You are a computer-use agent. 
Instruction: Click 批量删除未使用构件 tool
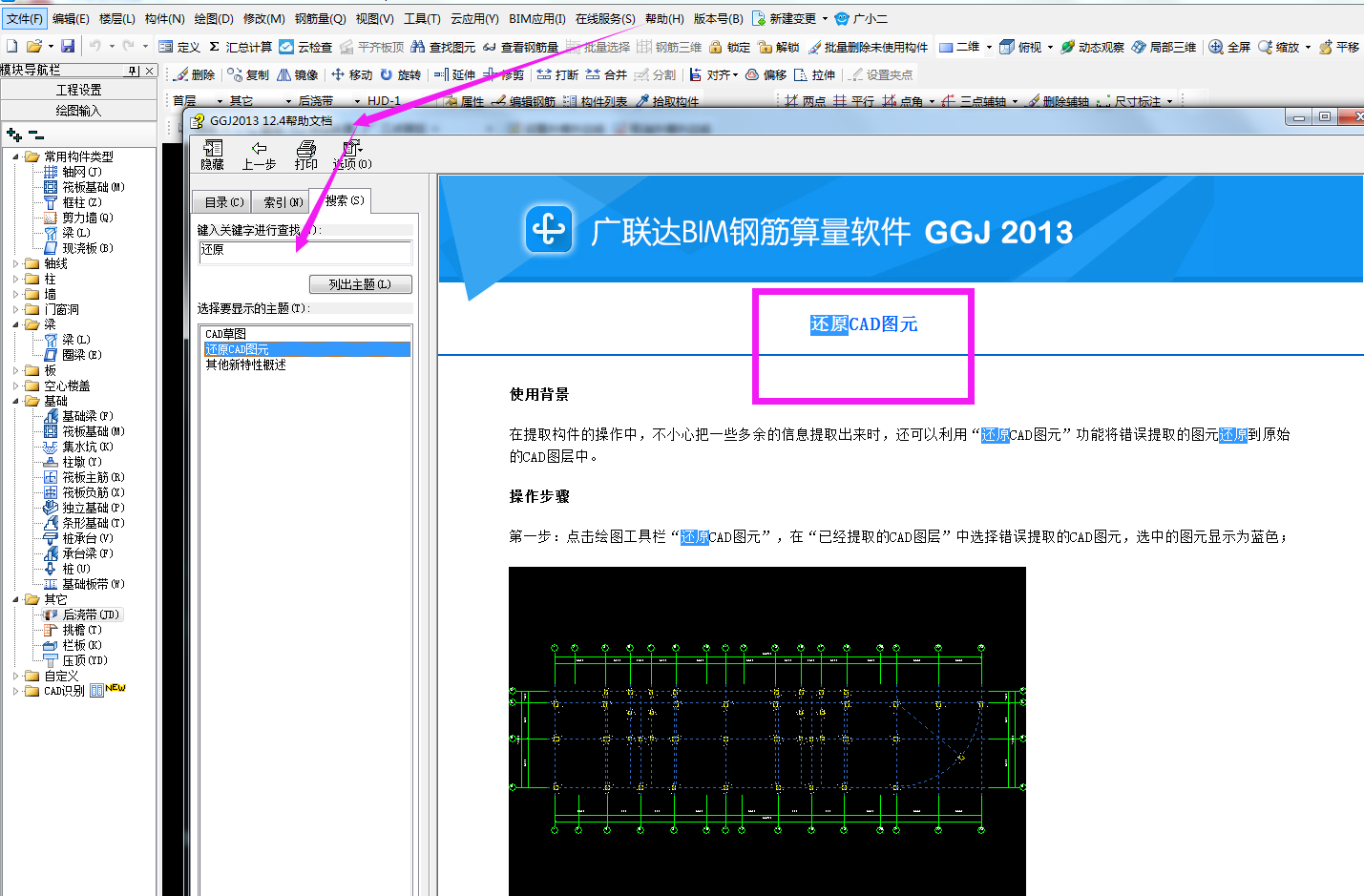point(868,47)
